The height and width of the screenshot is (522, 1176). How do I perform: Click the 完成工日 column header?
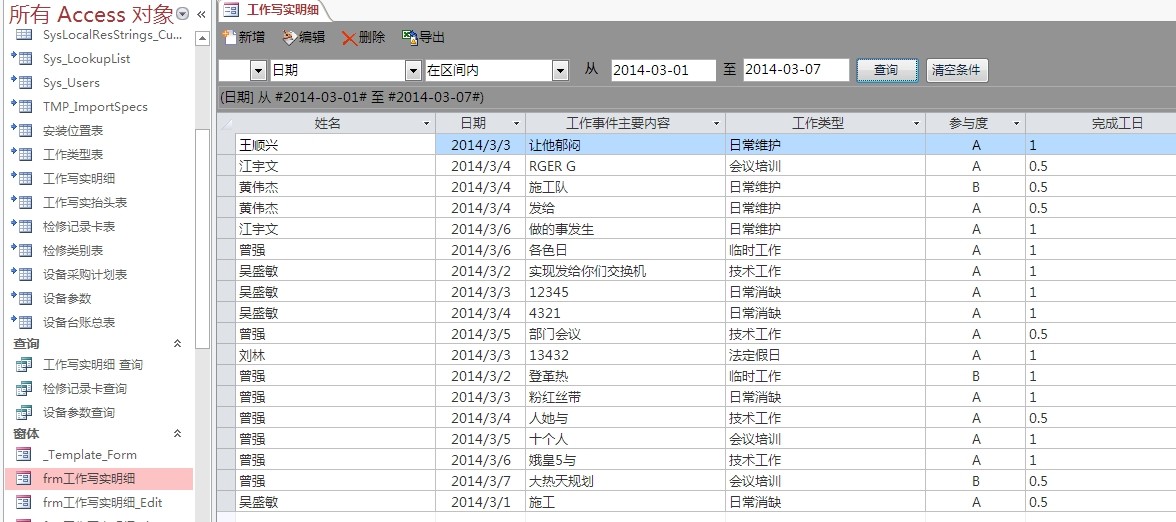pos(1100,124)
